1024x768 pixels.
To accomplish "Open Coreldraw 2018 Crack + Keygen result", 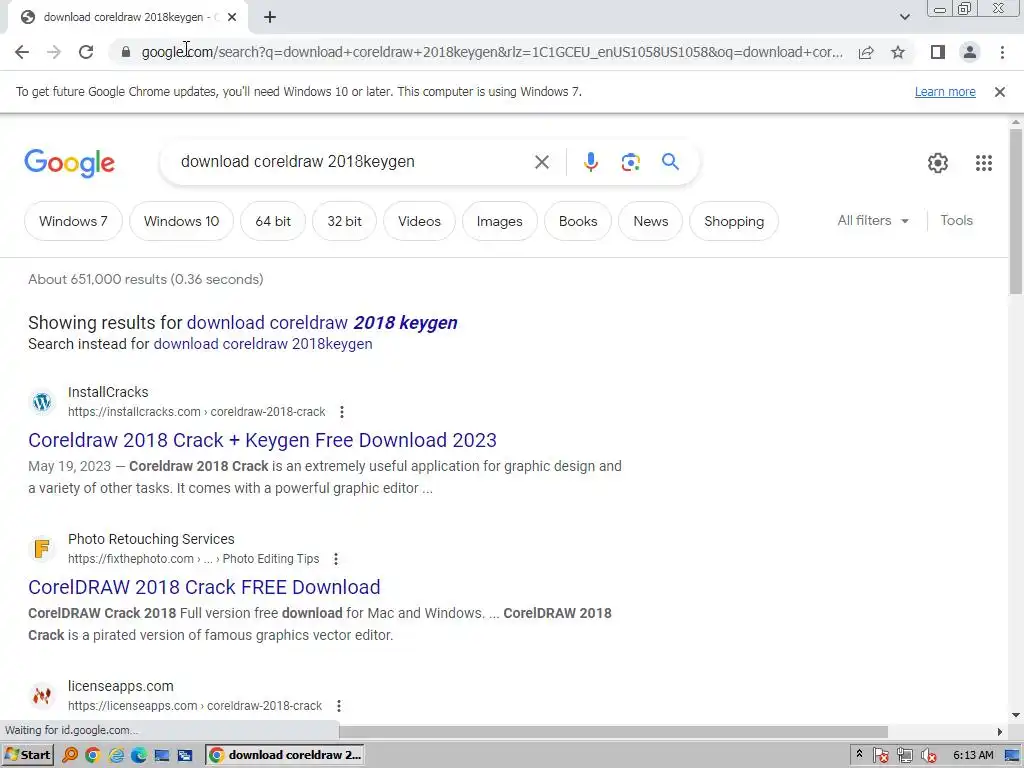I will coord(262,440).
